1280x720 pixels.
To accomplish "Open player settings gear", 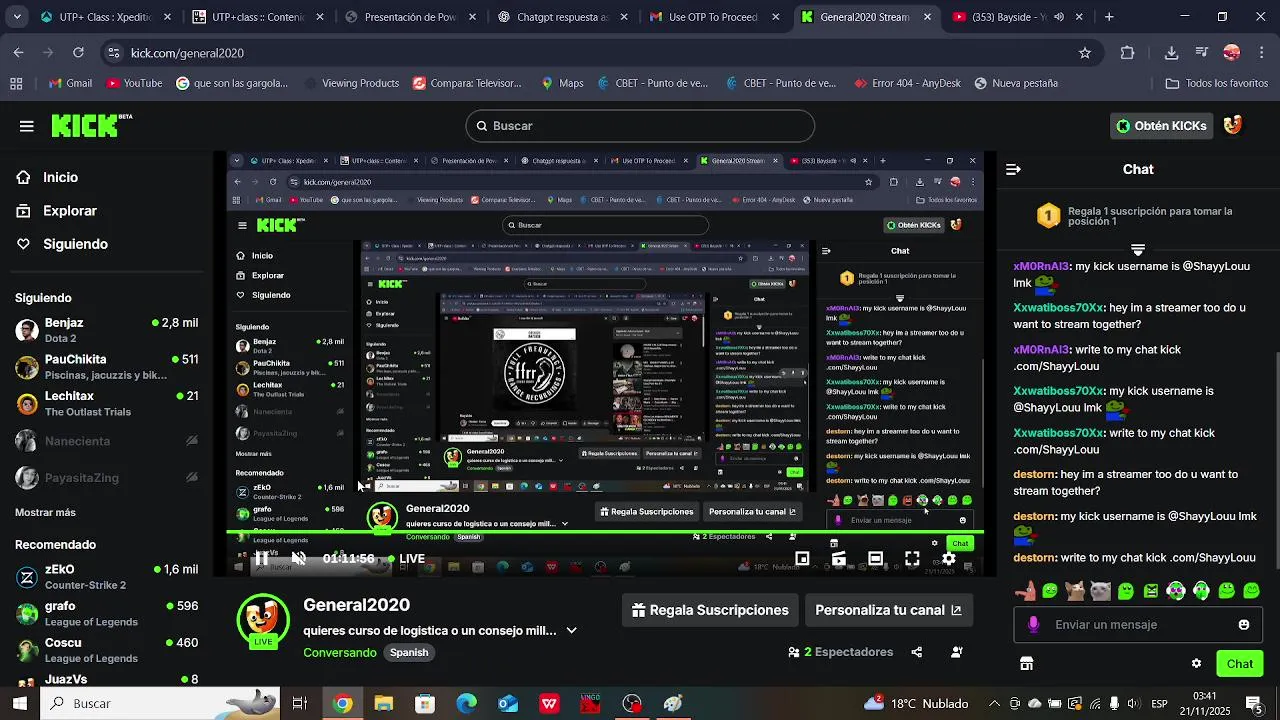I will 949,559.
